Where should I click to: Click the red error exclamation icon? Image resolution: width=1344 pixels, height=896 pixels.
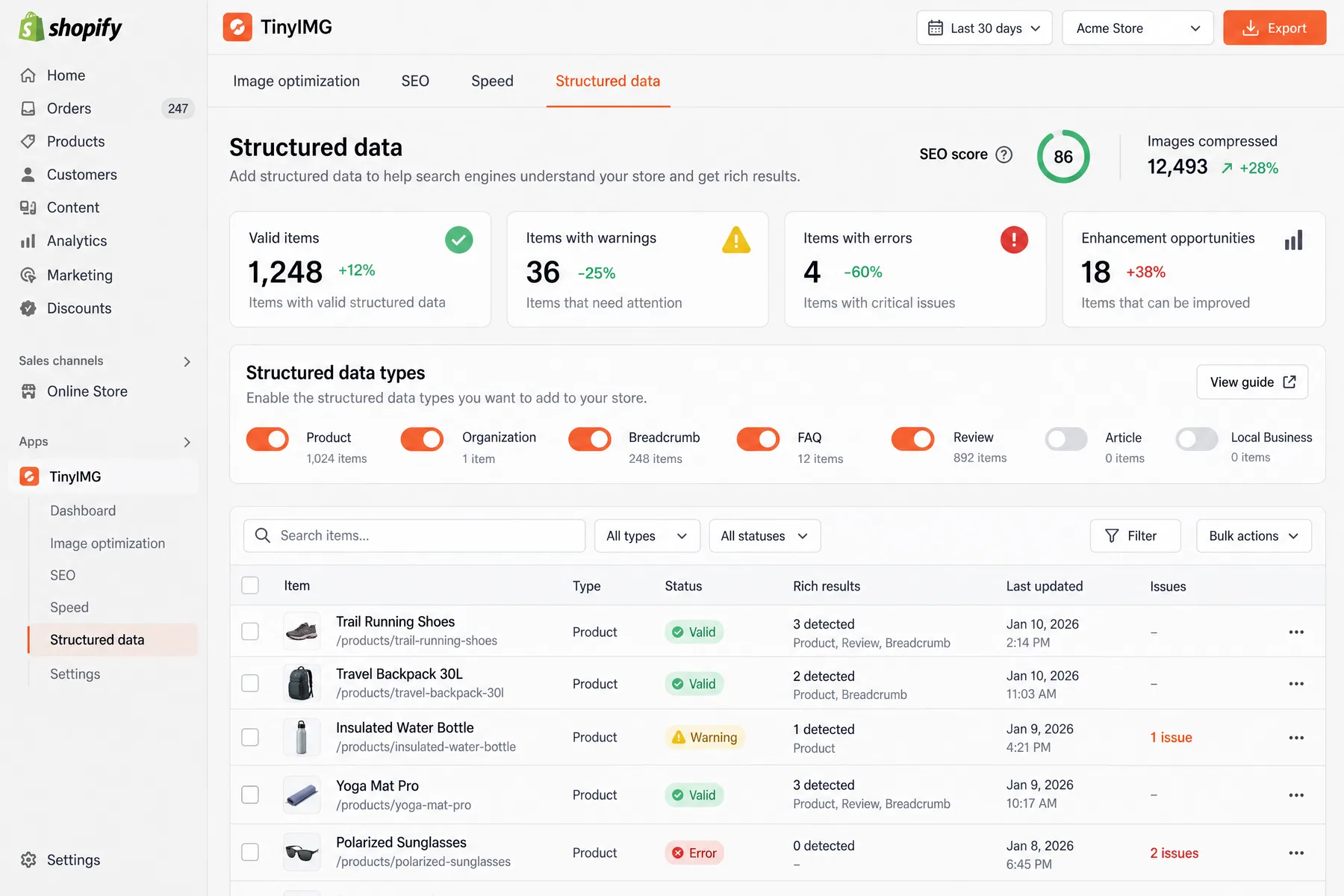click(x=1014, y=240)
